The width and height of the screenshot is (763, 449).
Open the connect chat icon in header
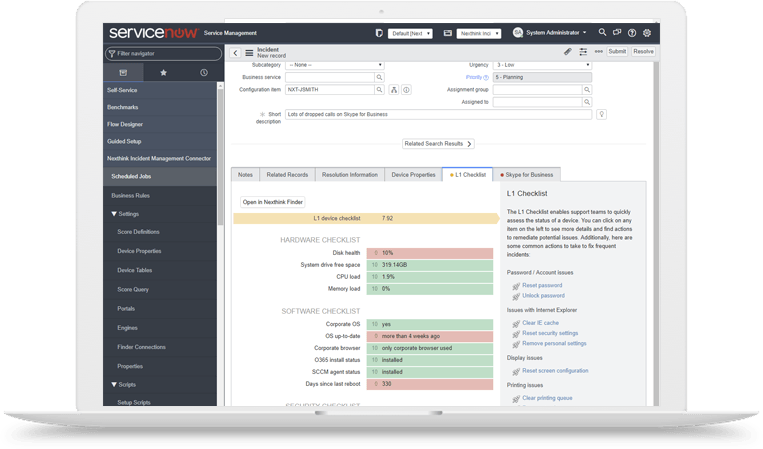[617, 33]
